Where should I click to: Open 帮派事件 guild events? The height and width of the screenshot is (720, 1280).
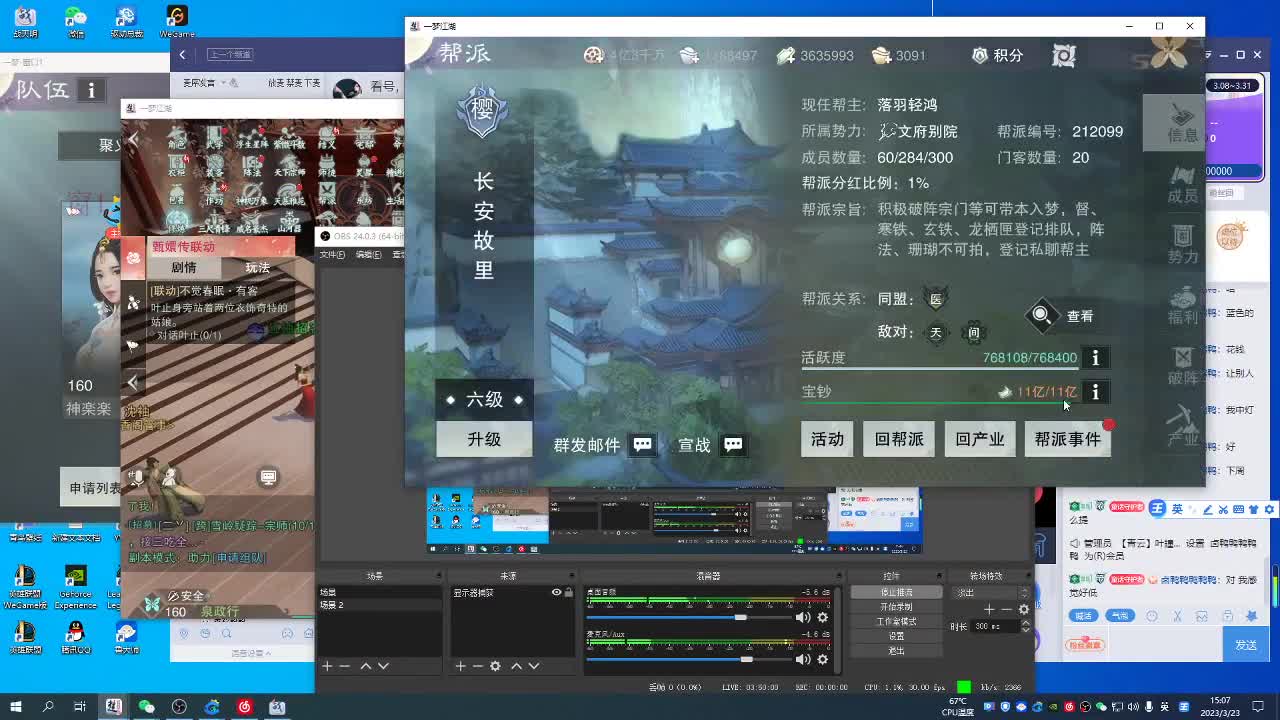click(1067, 439)
